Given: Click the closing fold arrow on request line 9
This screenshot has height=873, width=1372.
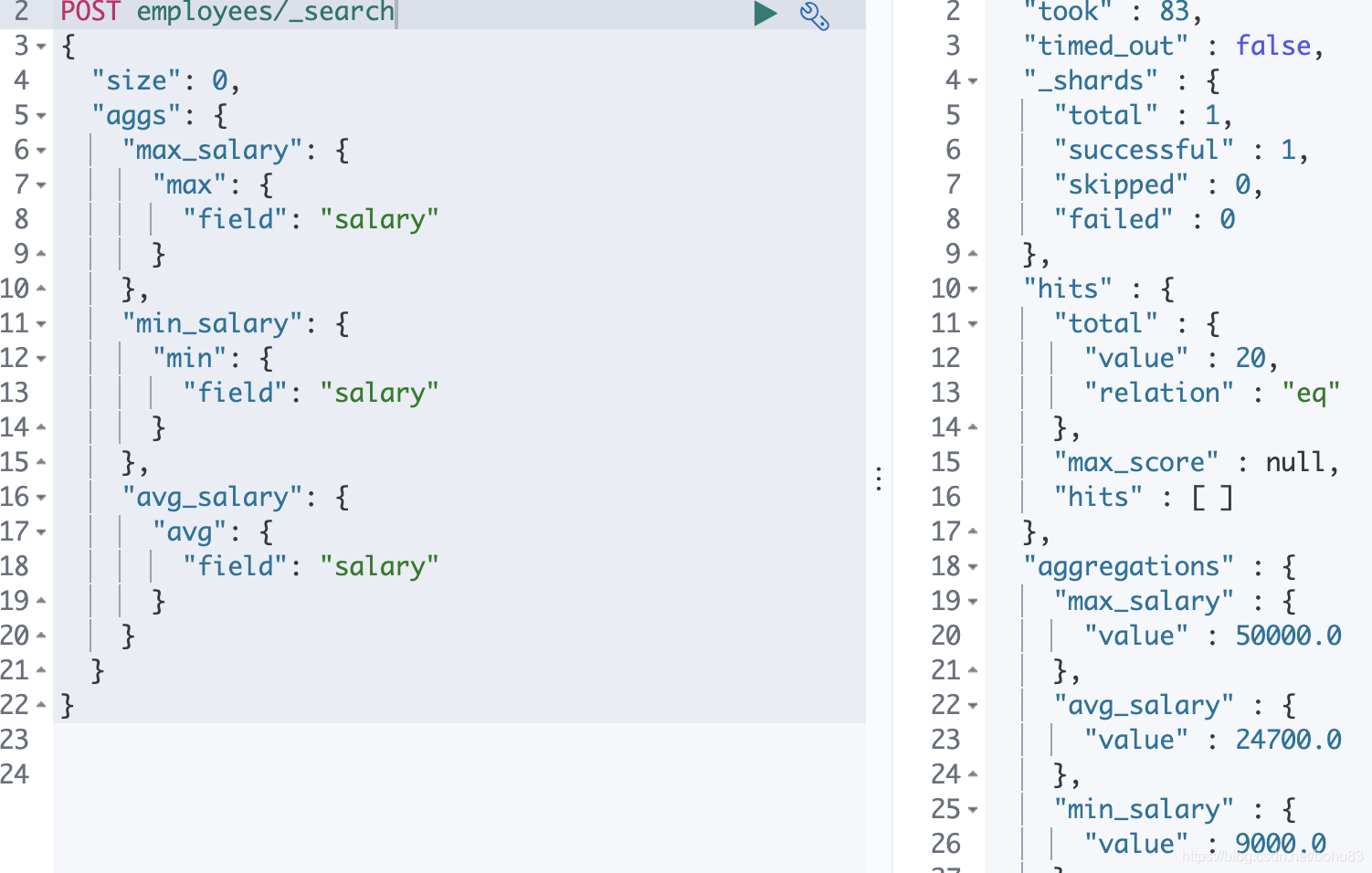Looking at the screenshot, I should 42,254.
